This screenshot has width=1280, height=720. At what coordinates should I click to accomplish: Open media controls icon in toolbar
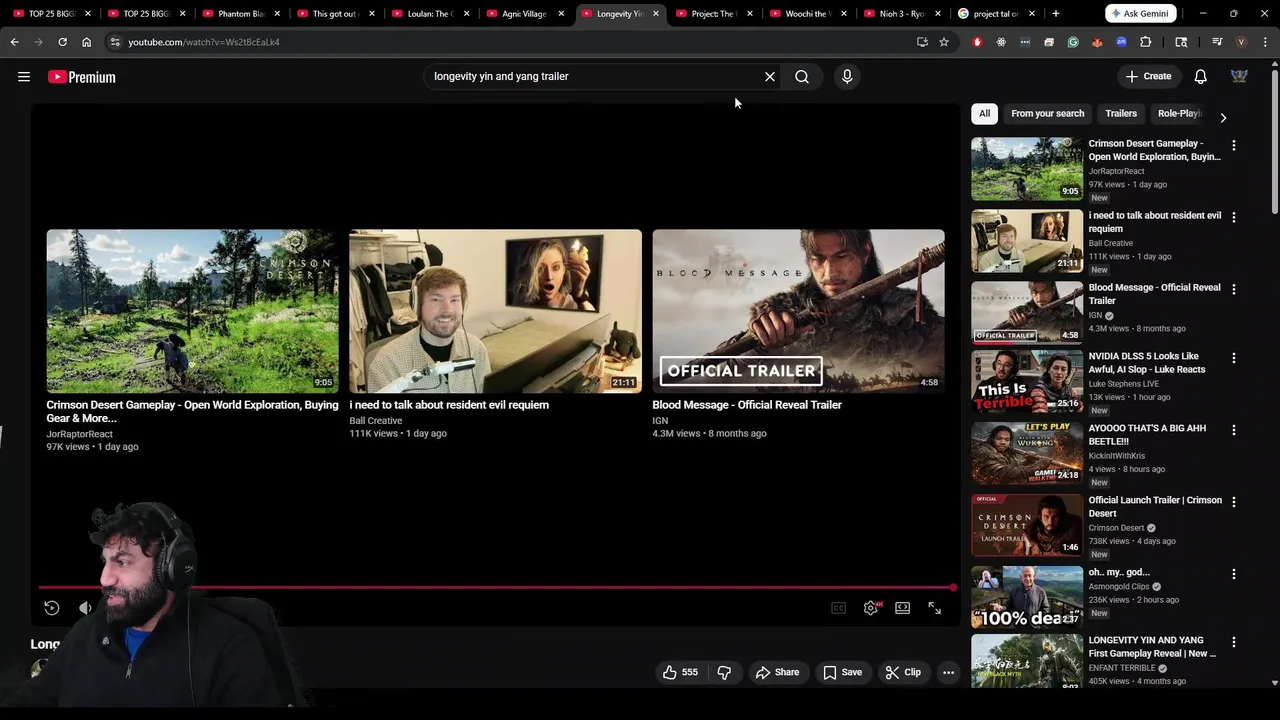click(x=1217, y=42)
